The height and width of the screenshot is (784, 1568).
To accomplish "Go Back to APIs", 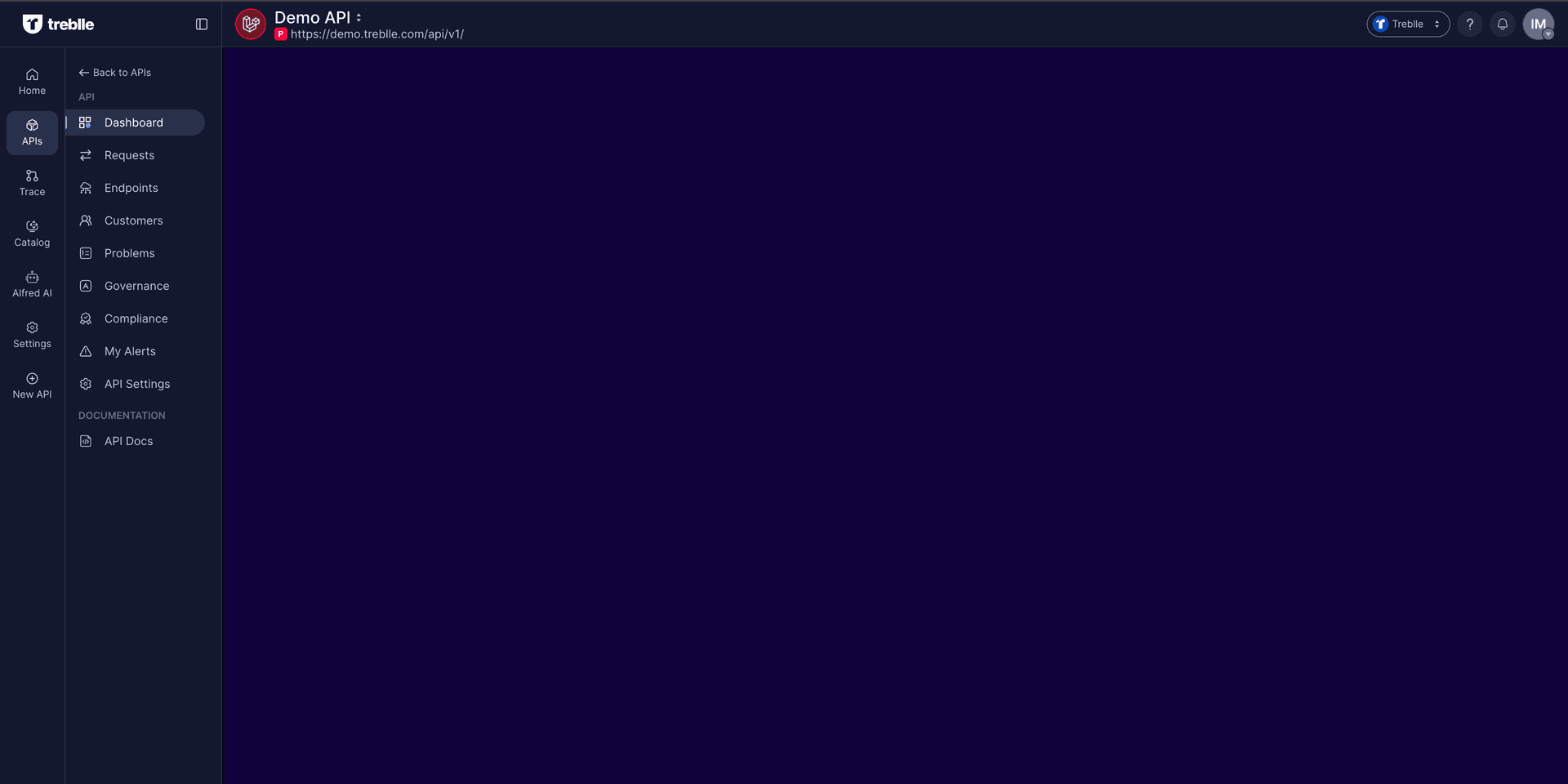I will [x=114, y=73].
